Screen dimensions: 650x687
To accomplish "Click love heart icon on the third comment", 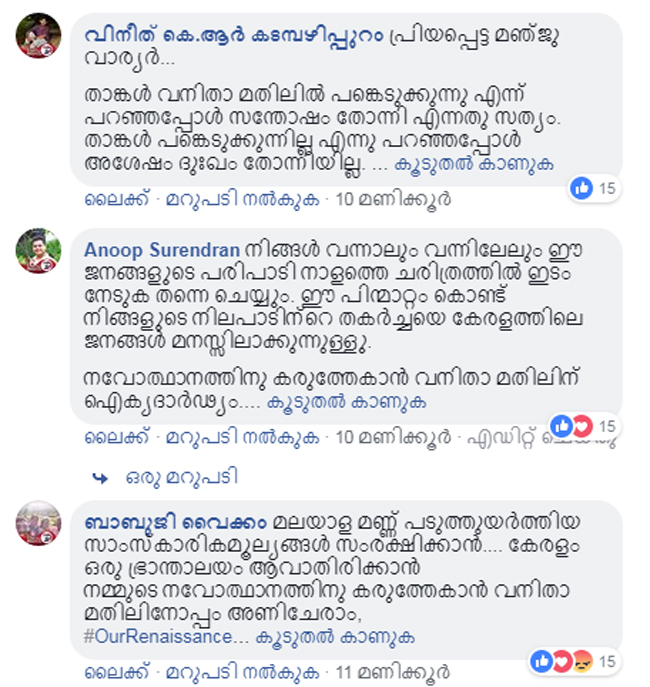I will 563,662.
